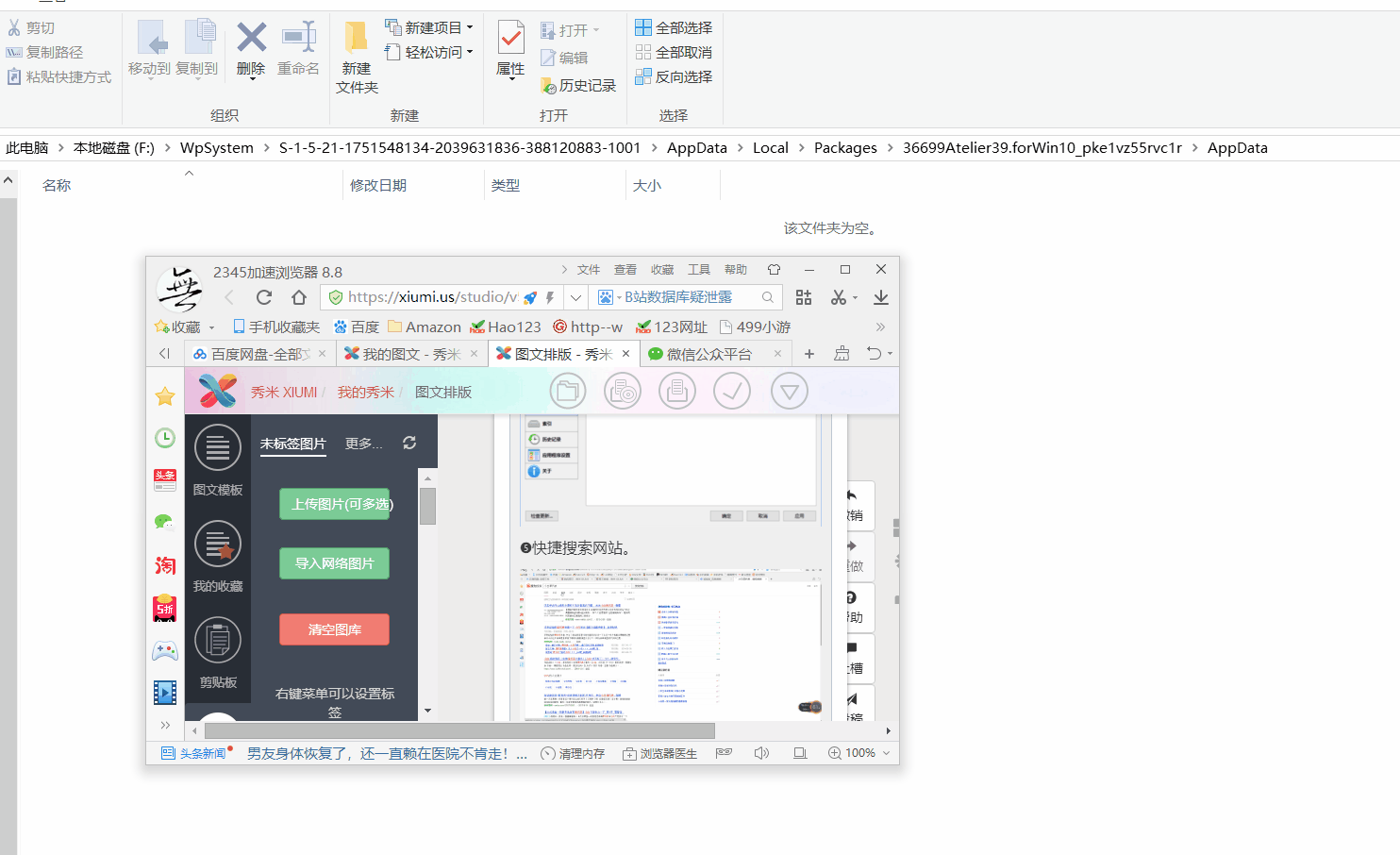Click the browser home button
This screenshot has height=855, width=1400.
(x=299, y=297)
